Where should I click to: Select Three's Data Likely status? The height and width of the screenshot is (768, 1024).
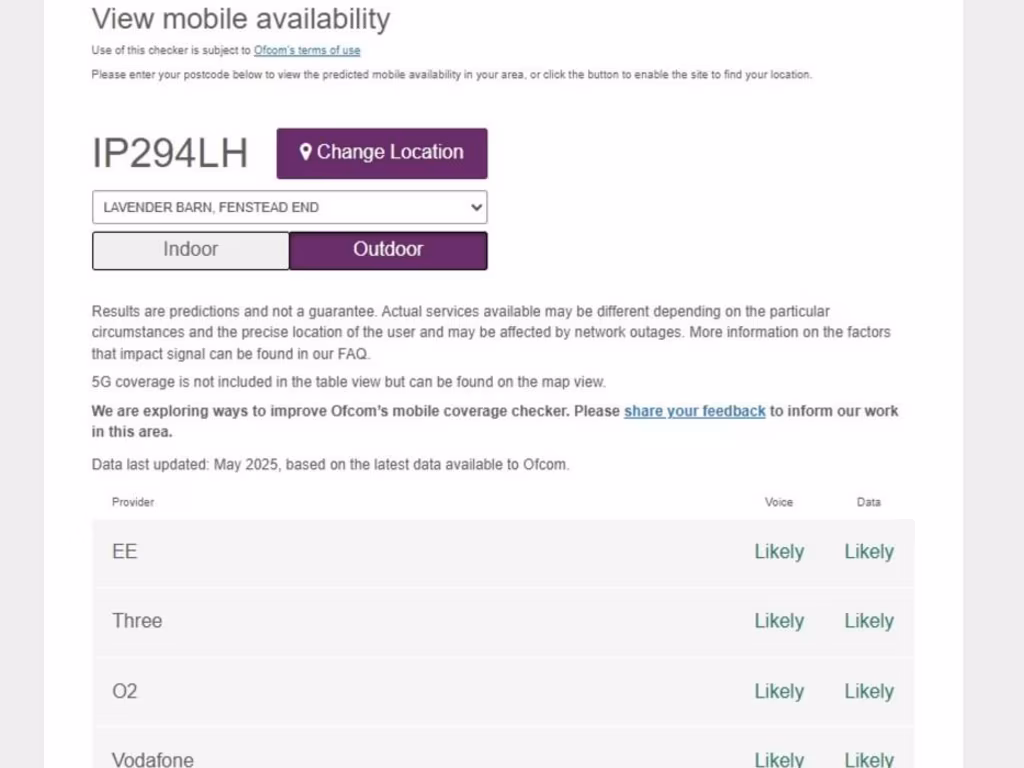tap(869, 621)
